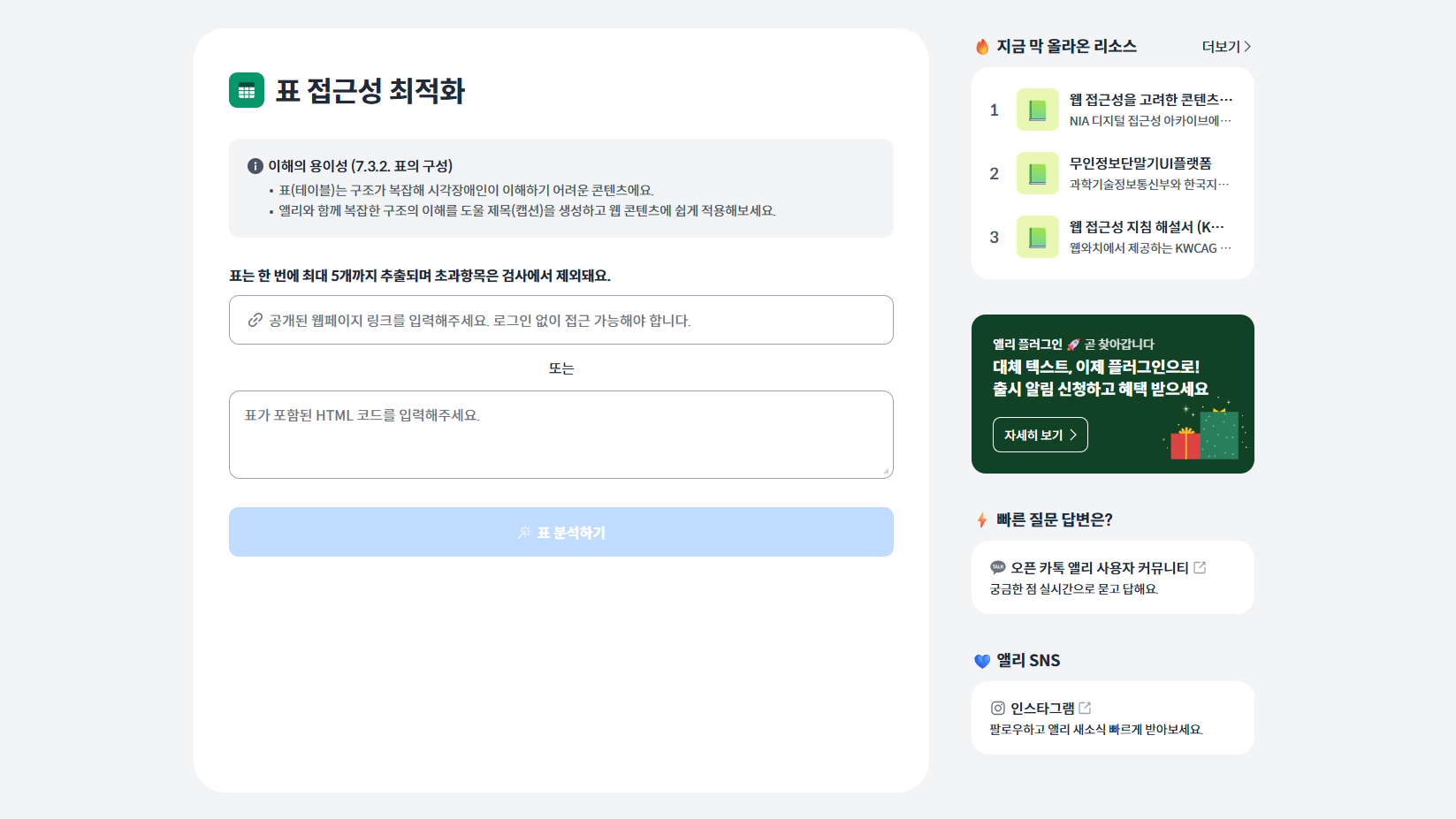Open the third resource's book icon
Viewport: 1456px width, 819px height.
coord(1038,237)
